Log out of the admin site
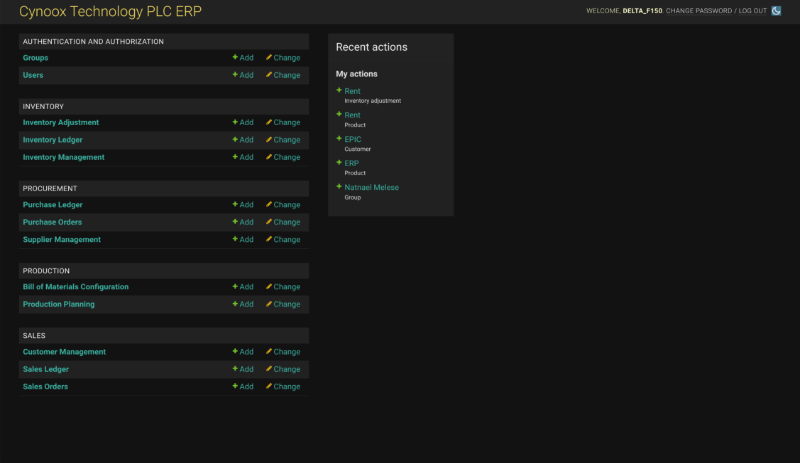This screenshot has width=800, height=463. 753,11
